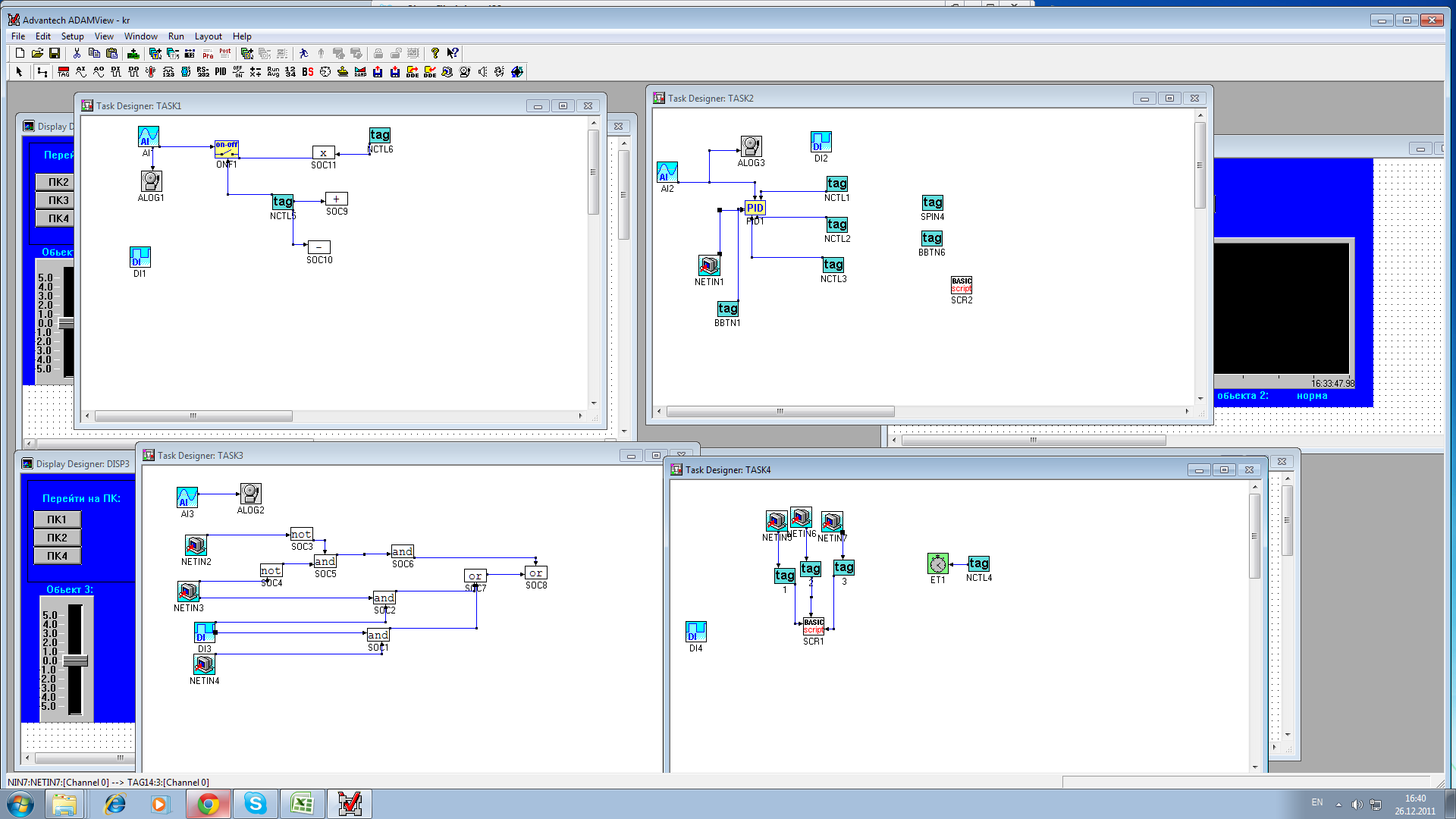Click the EN language indicator in tray
Screen dimensions: 1456x819
coord(1317,802)
